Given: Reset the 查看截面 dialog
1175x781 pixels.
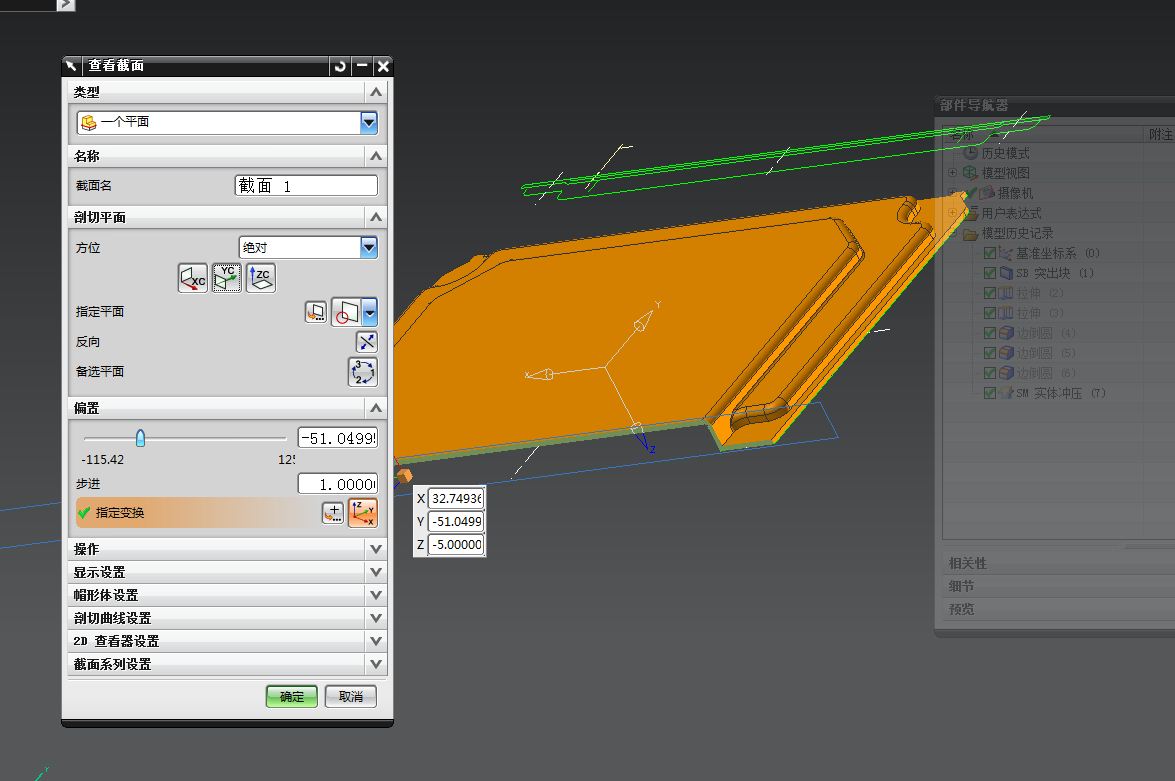Looking at the screenshot, I should click(340, 66).
